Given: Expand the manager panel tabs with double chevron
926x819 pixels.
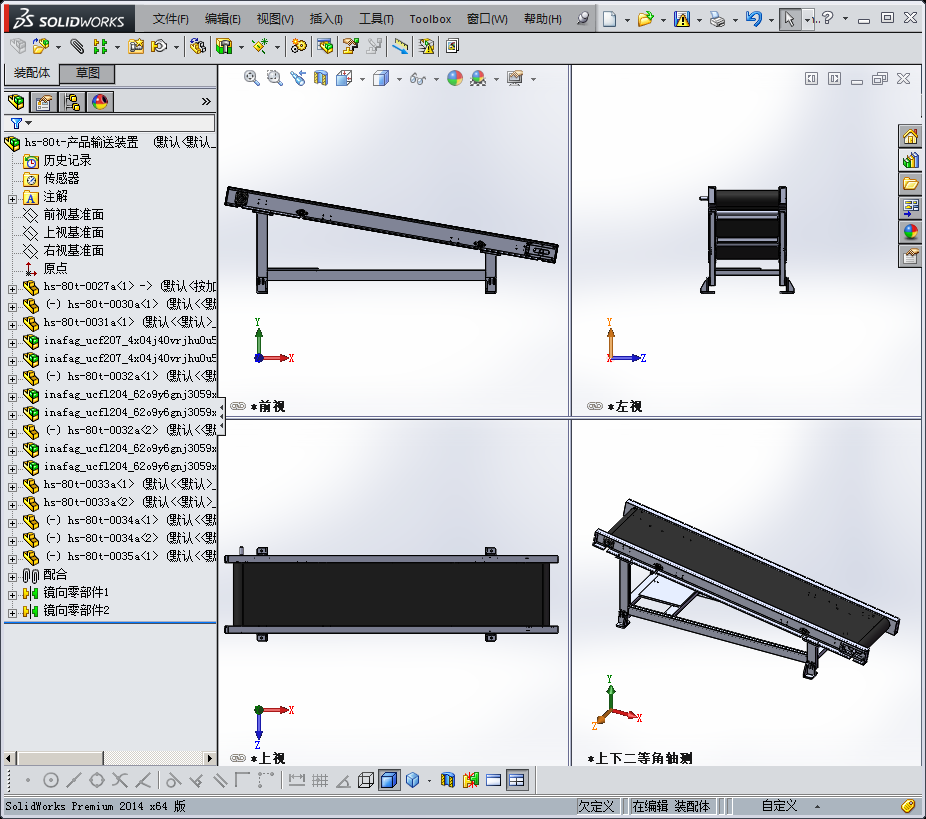Looking at the screenshot, I should [206, 102].
